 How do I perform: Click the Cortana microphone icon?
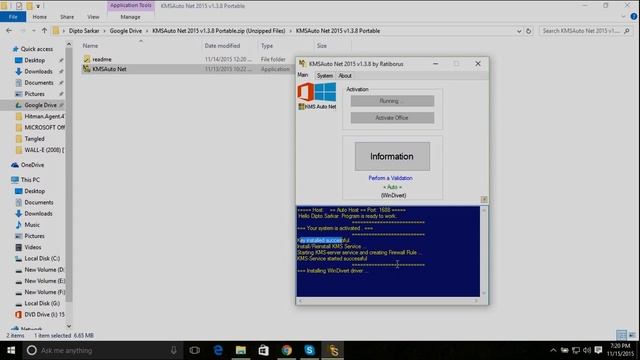coord(173,350)
